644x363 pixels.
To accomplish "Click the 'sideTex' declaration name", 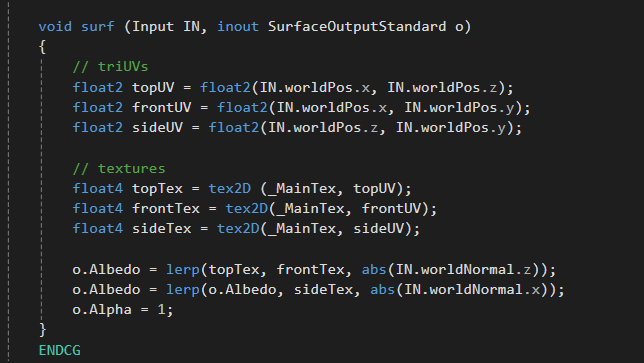I will (x=161, y=229).
